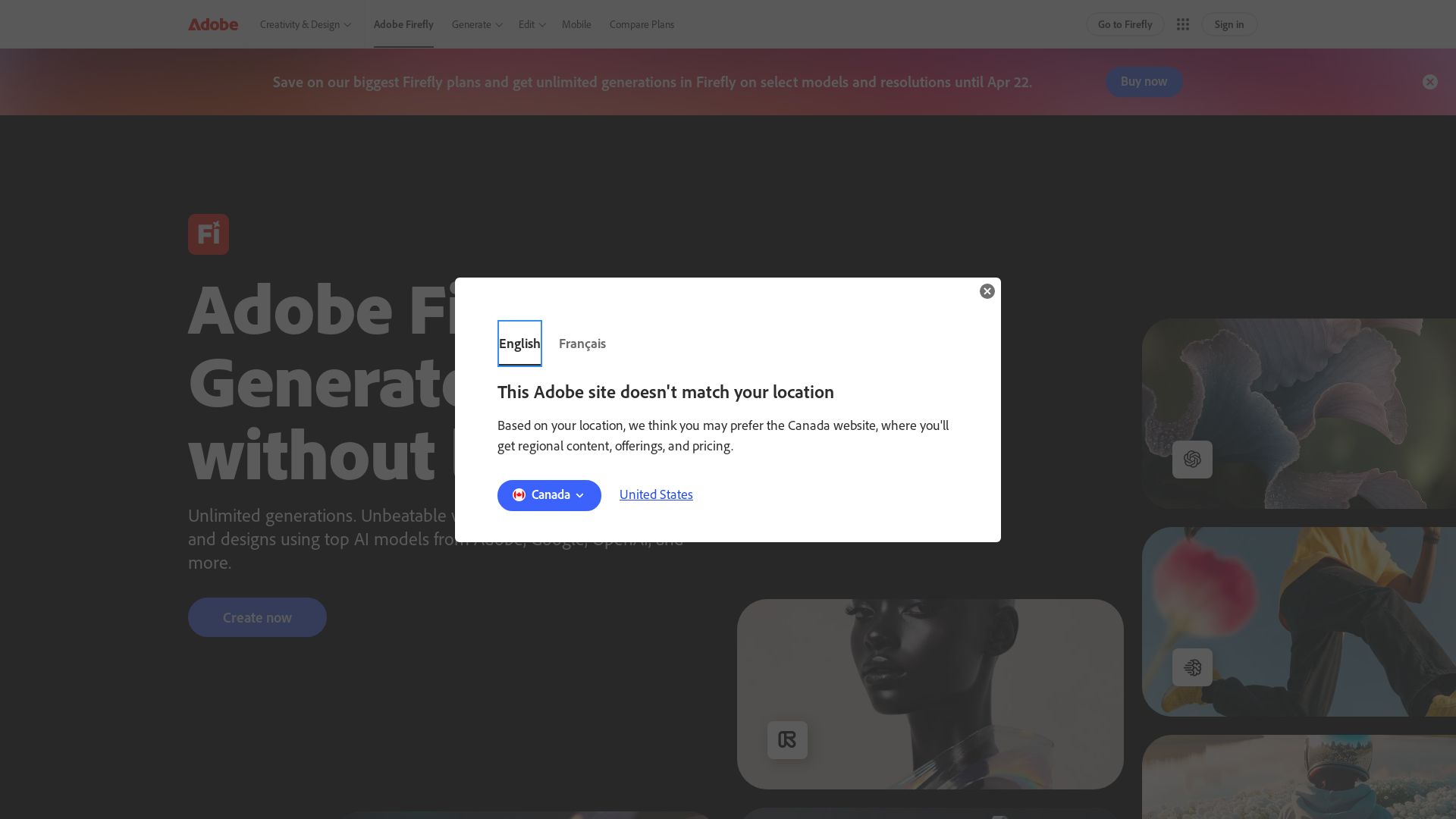Click the Create now button
Viewport: 1456px width, 819px height.
[257, 617]
